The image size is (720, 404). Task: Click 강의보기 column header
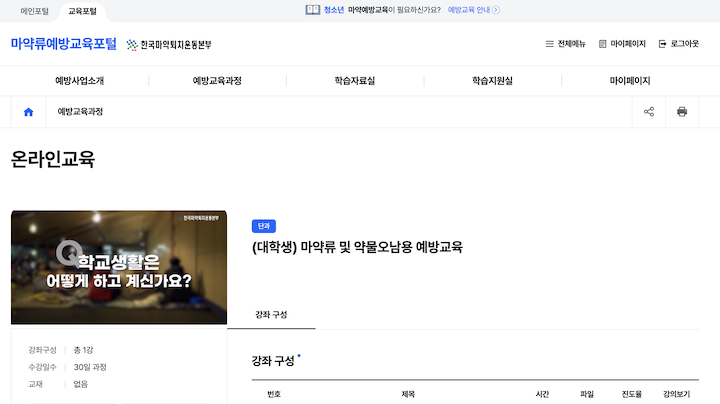(x=676, y=394)
